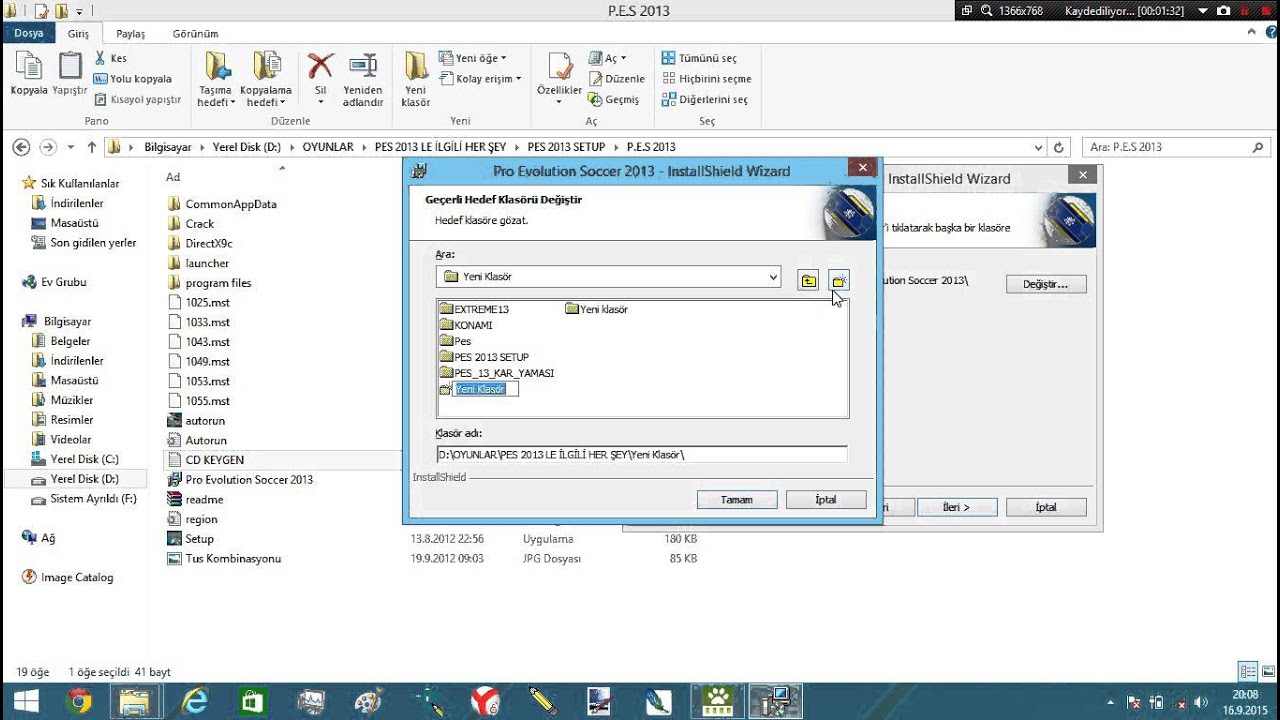Open the Aç (Open) dropdown in the ribbon
This screenshot has height=720, width=1280.
pyautogui.click(x=607, y=58)
